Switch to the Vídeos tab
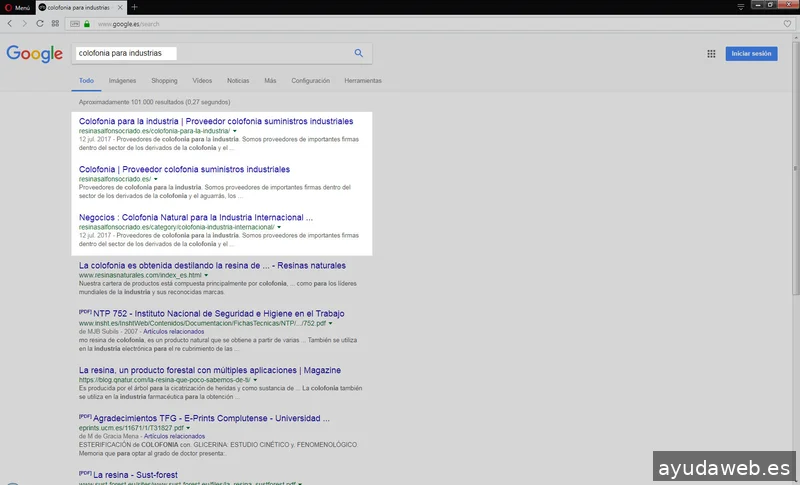This screenshot has height=485, width=800. point(202,81)
